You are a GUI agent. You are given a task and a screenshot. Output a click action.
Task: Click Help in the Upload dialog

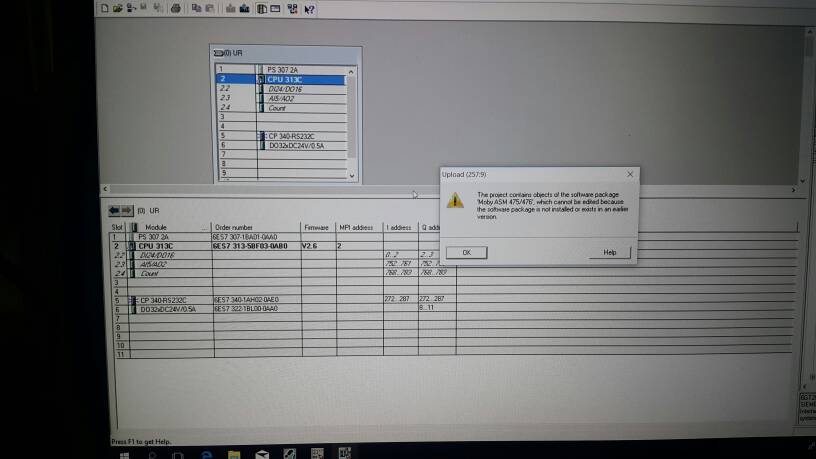(609, 252)
